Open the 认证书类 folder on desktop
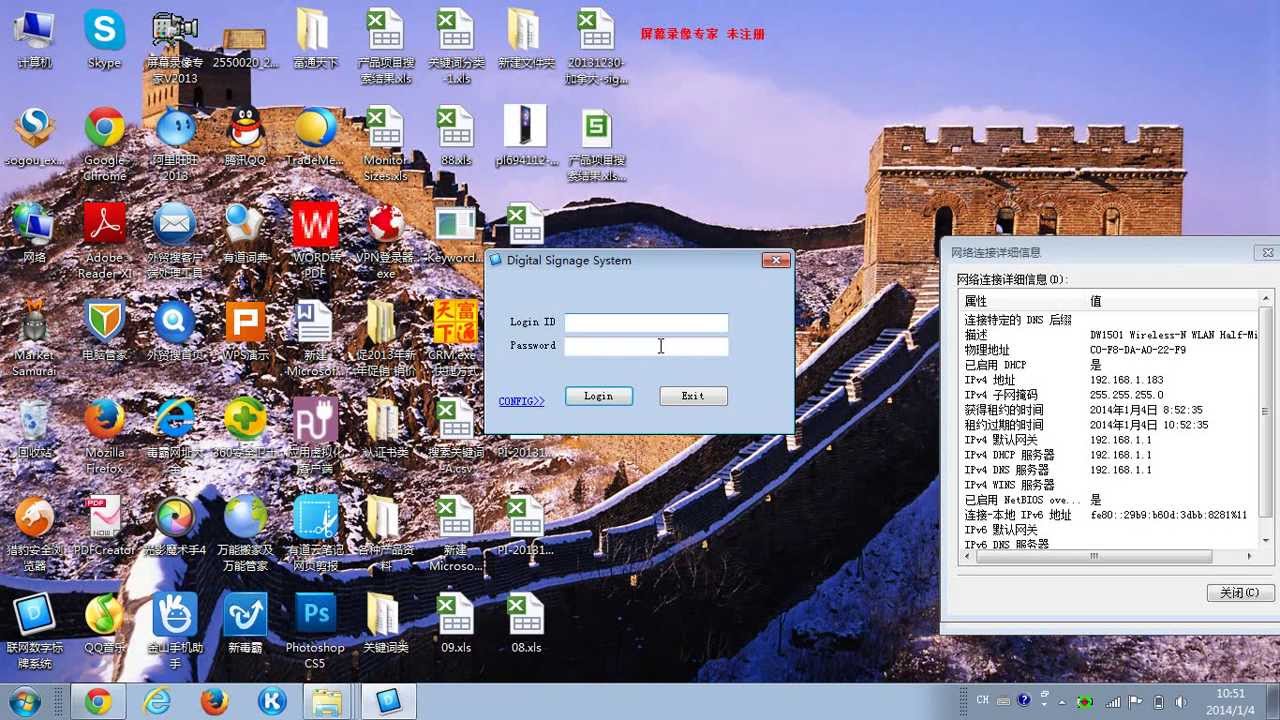 385,427
